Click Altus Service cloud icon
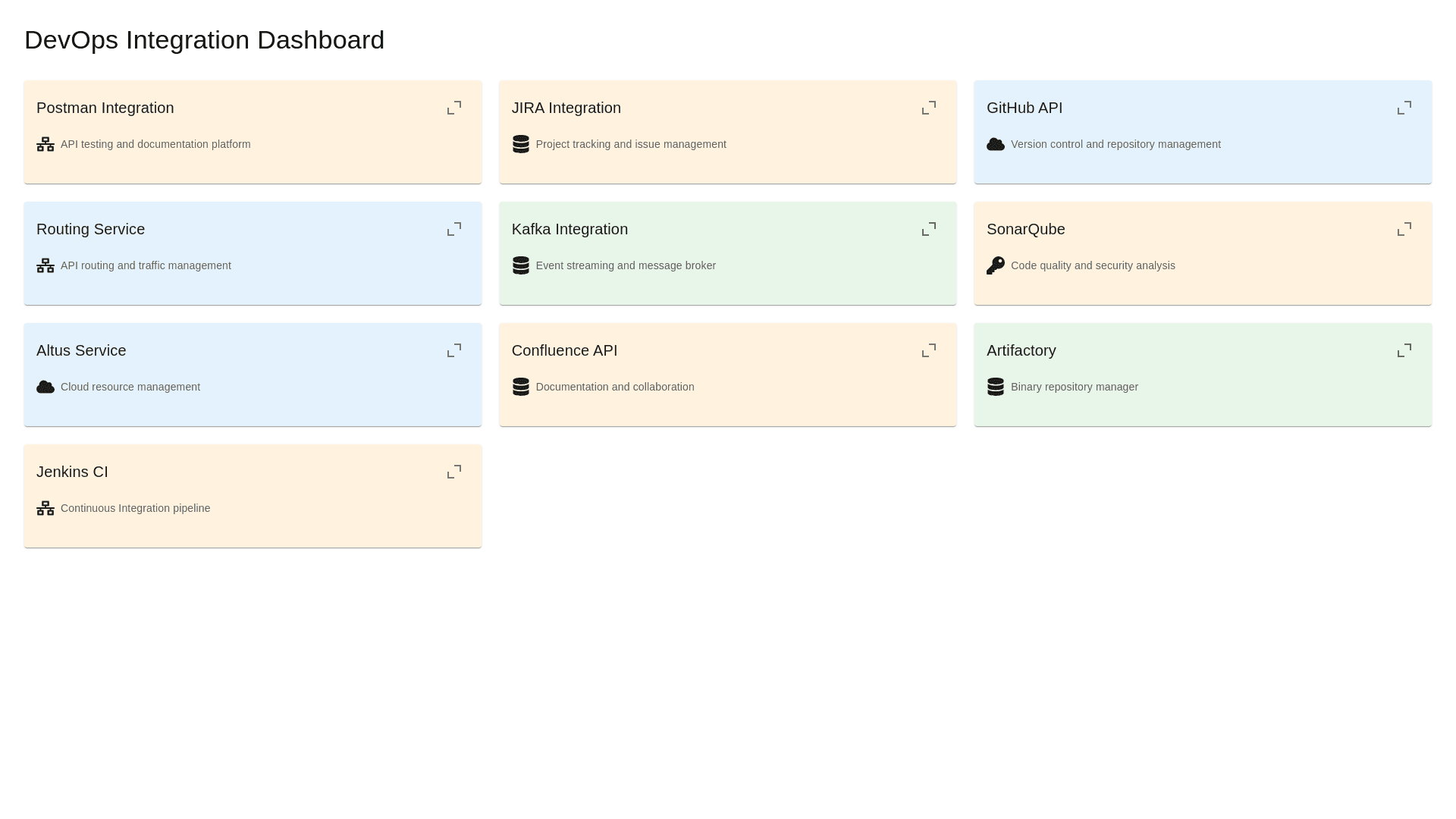The height and width of the screenshot is (819, 1456). 45,387
